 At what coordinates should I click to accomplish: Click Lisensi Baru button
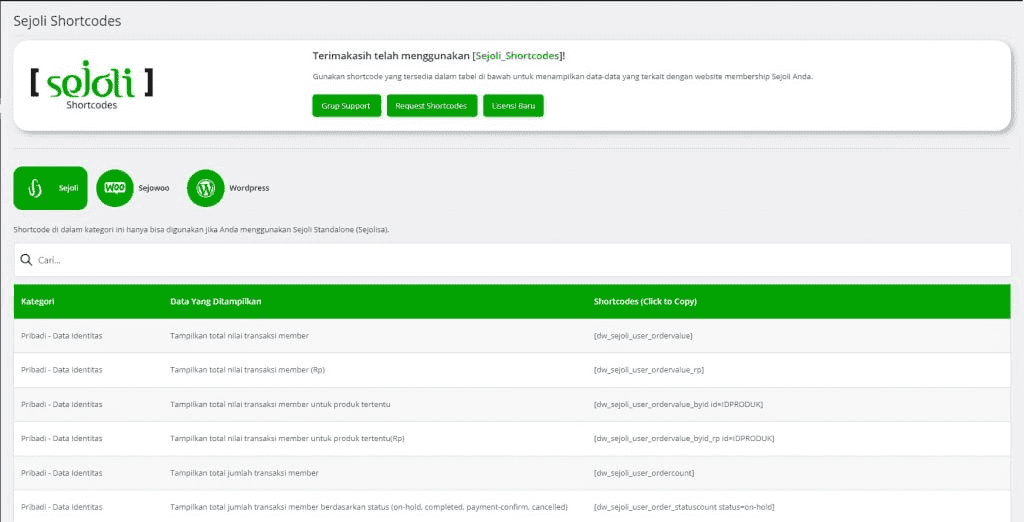coord(513,106)
